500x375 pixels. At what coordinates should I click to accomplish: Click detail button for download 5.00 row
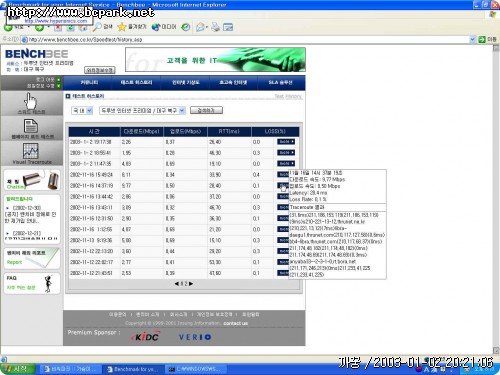(283, 240)
